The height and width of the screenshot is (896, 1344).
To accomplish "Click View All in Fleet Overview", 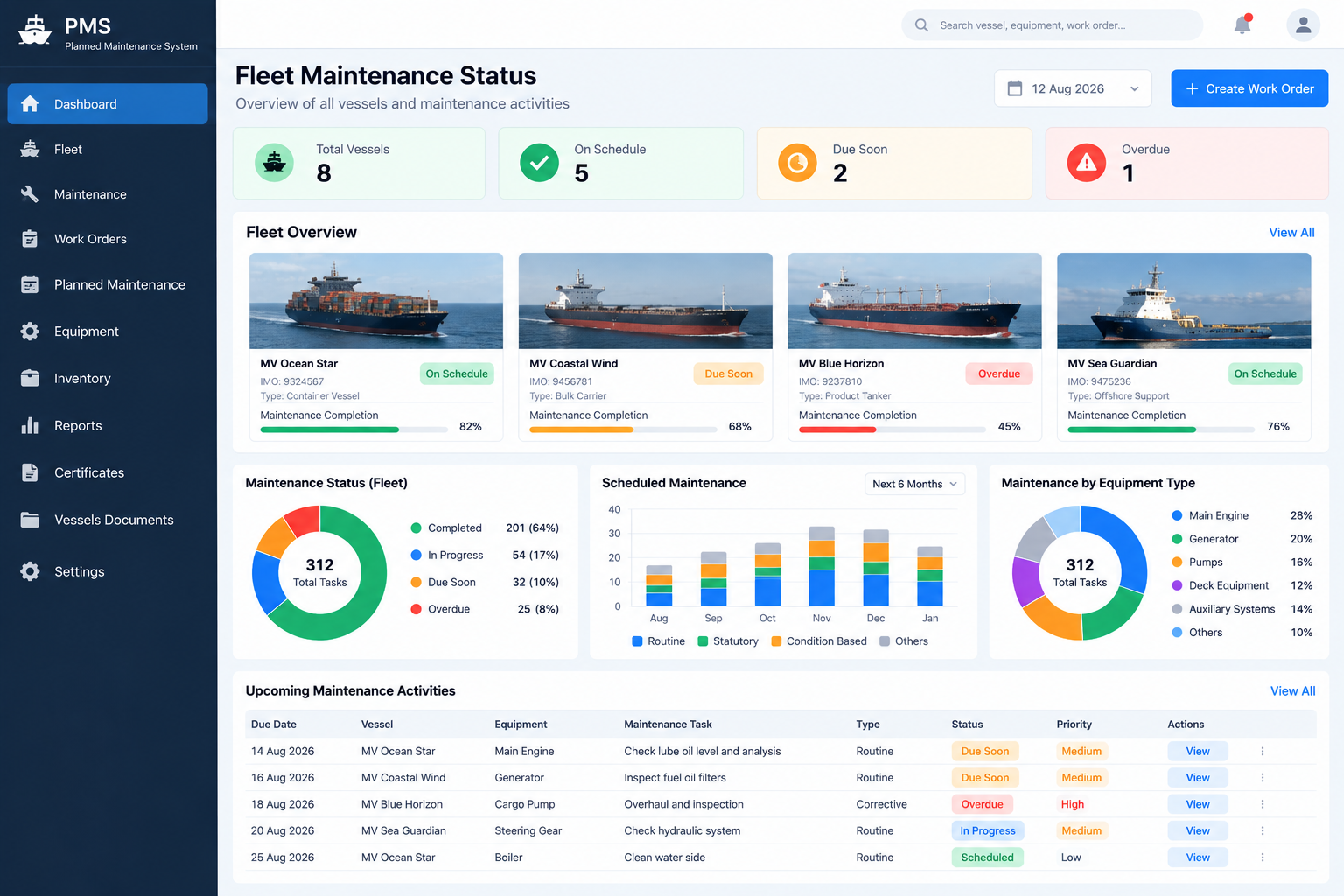I will (x=1291, y=232).
